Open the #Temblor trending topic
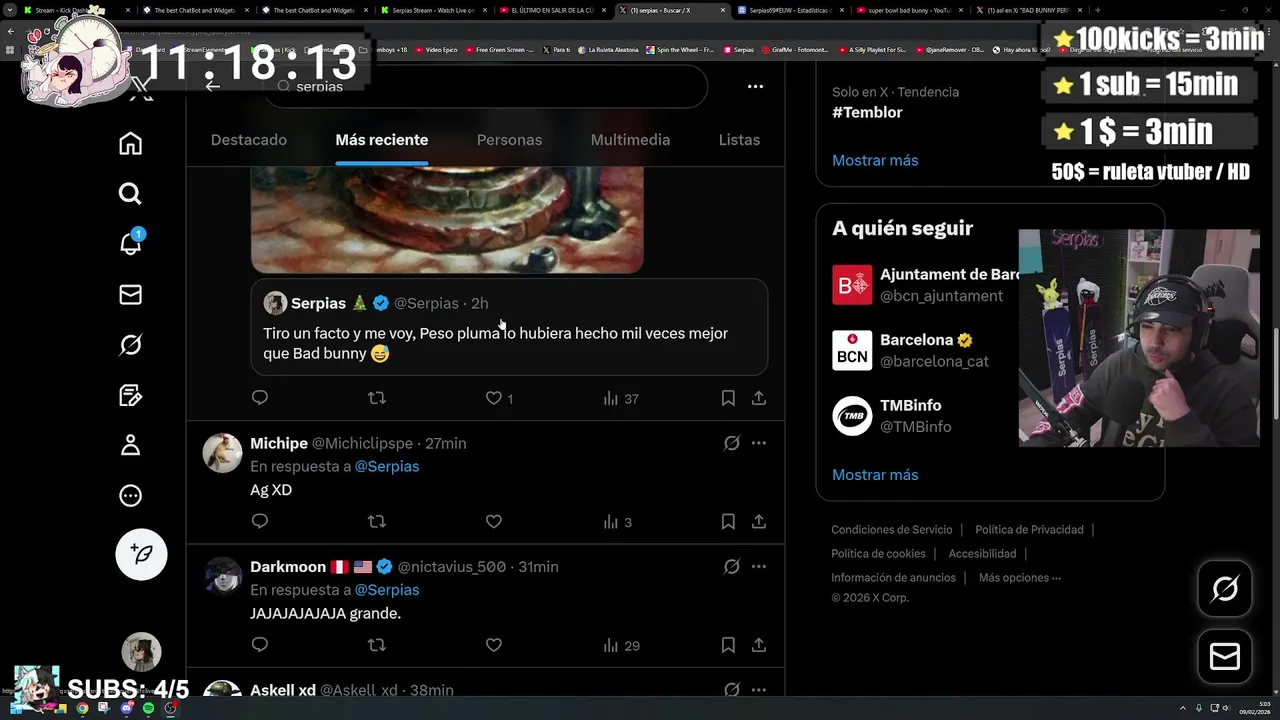1280x720 pixels. pos(867,112)
